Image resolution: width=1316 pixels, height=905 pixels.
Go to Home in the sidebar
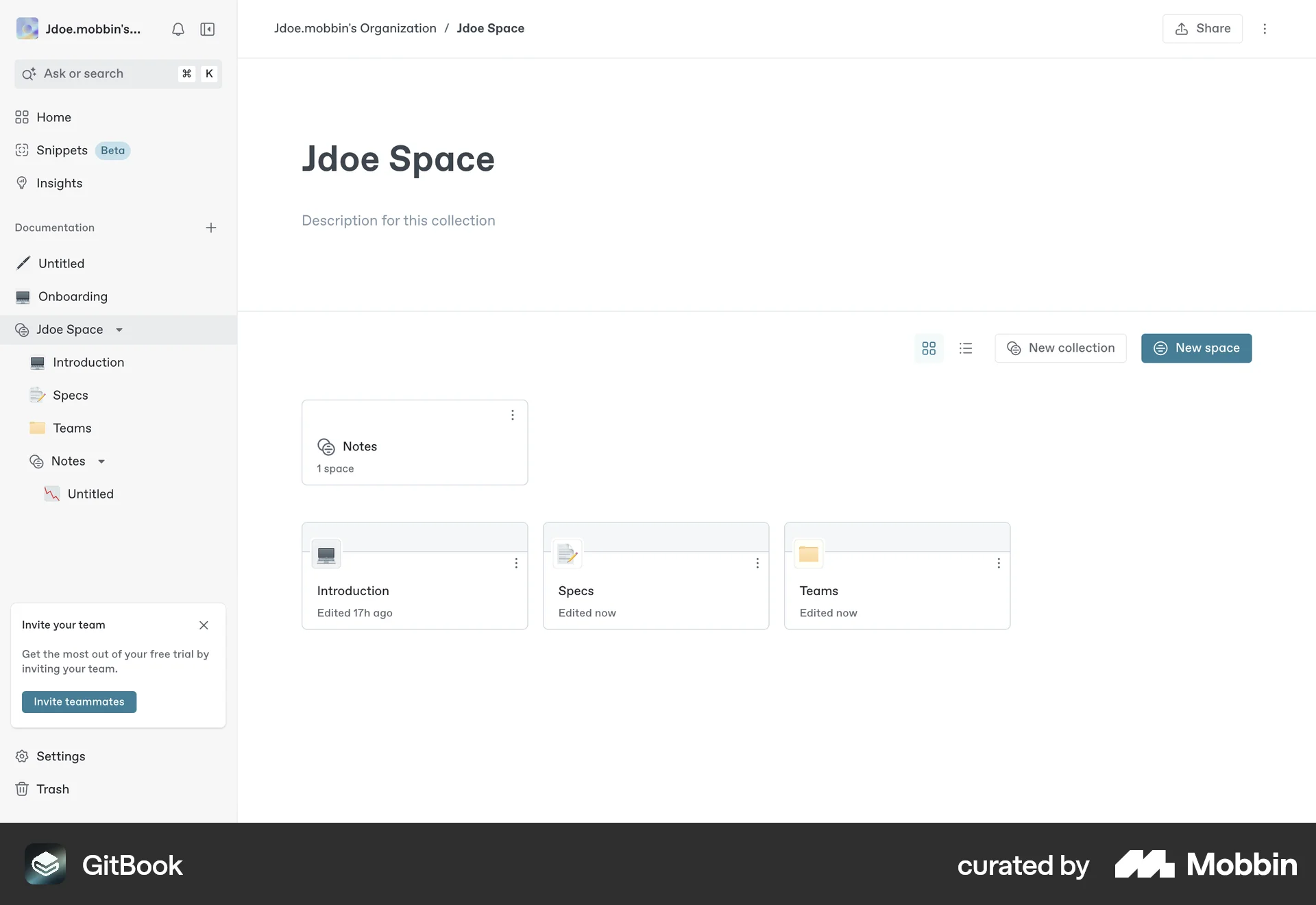point(53,117)
